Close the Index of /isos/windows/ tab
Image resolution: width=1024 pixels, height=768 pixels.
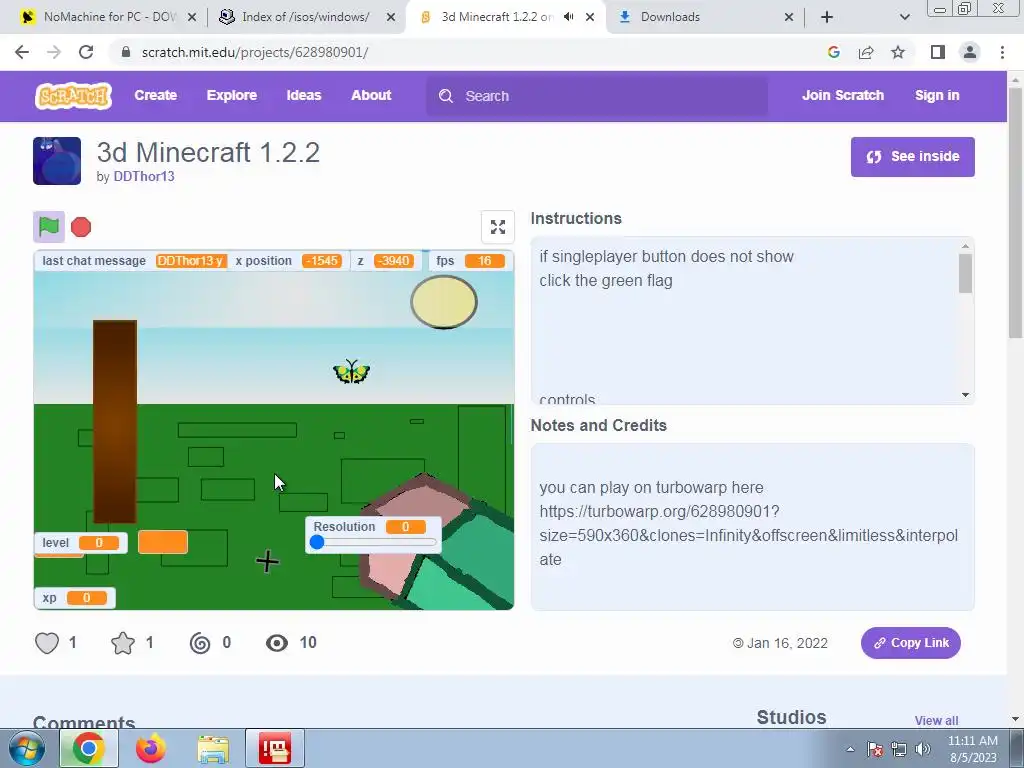point(391,17)
